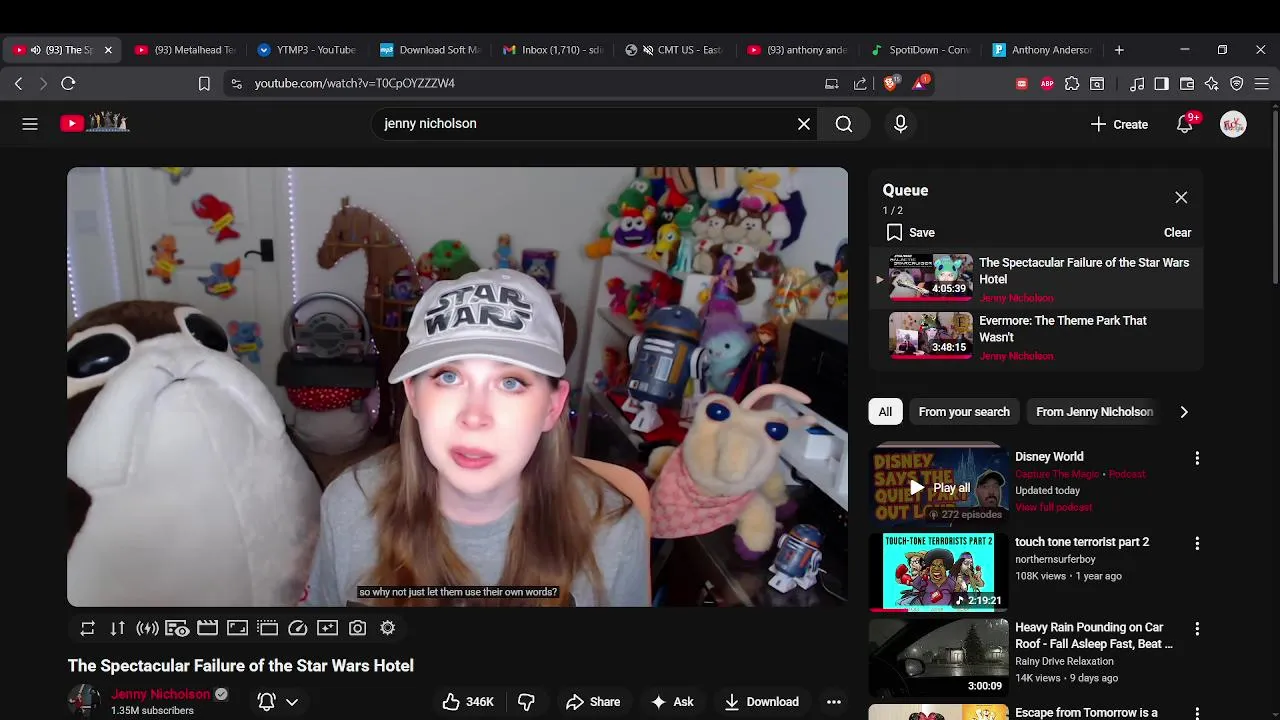Open options menu for Disney World podcast
Screen dimensions: 1280x720
1197,458
